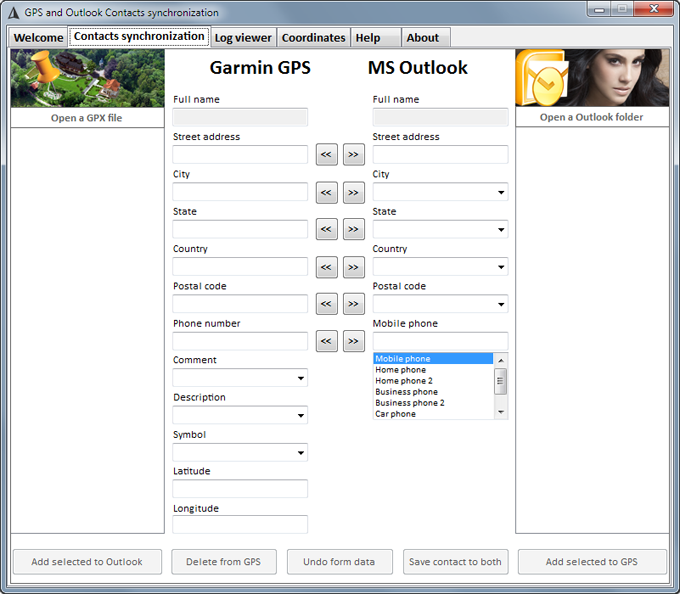Focus the Garmin City field

coord(240,192)
